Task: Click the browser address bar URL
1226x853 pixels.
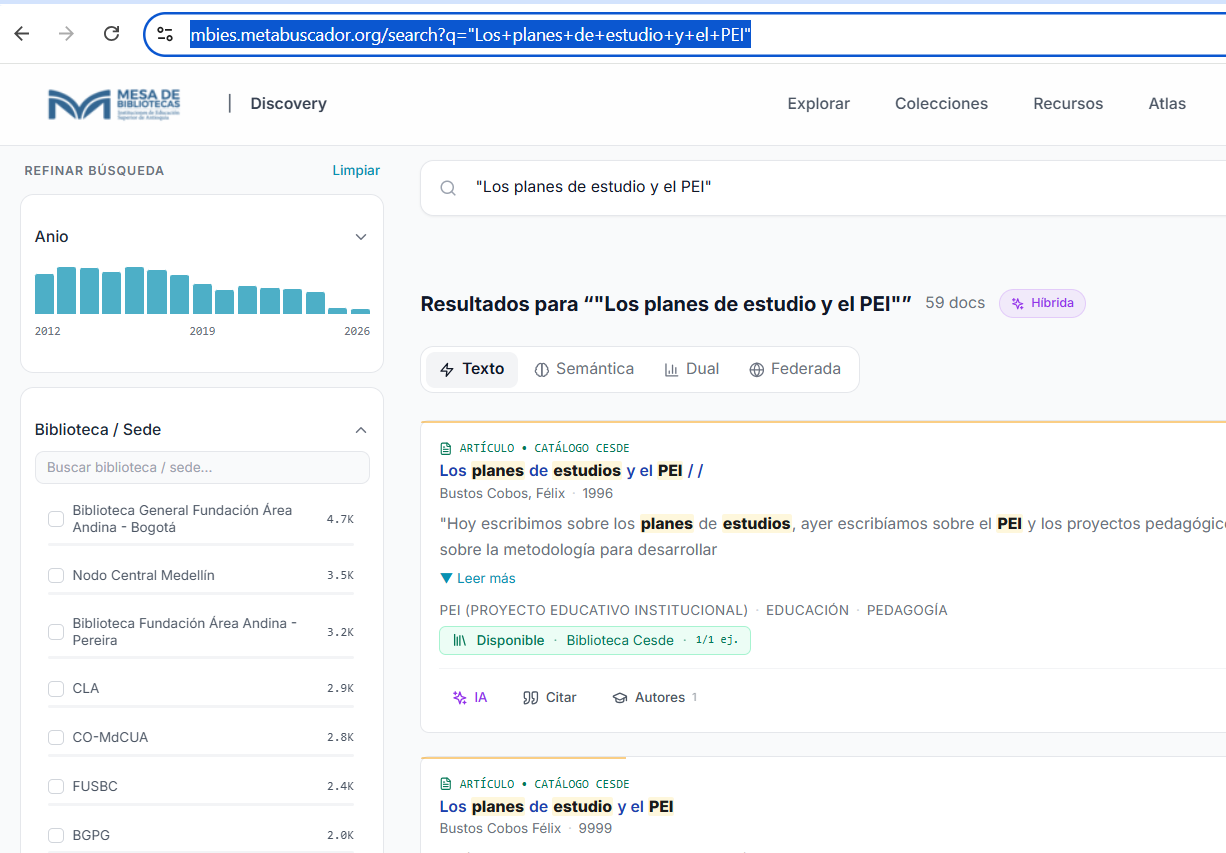Action: tap(470, 36)
